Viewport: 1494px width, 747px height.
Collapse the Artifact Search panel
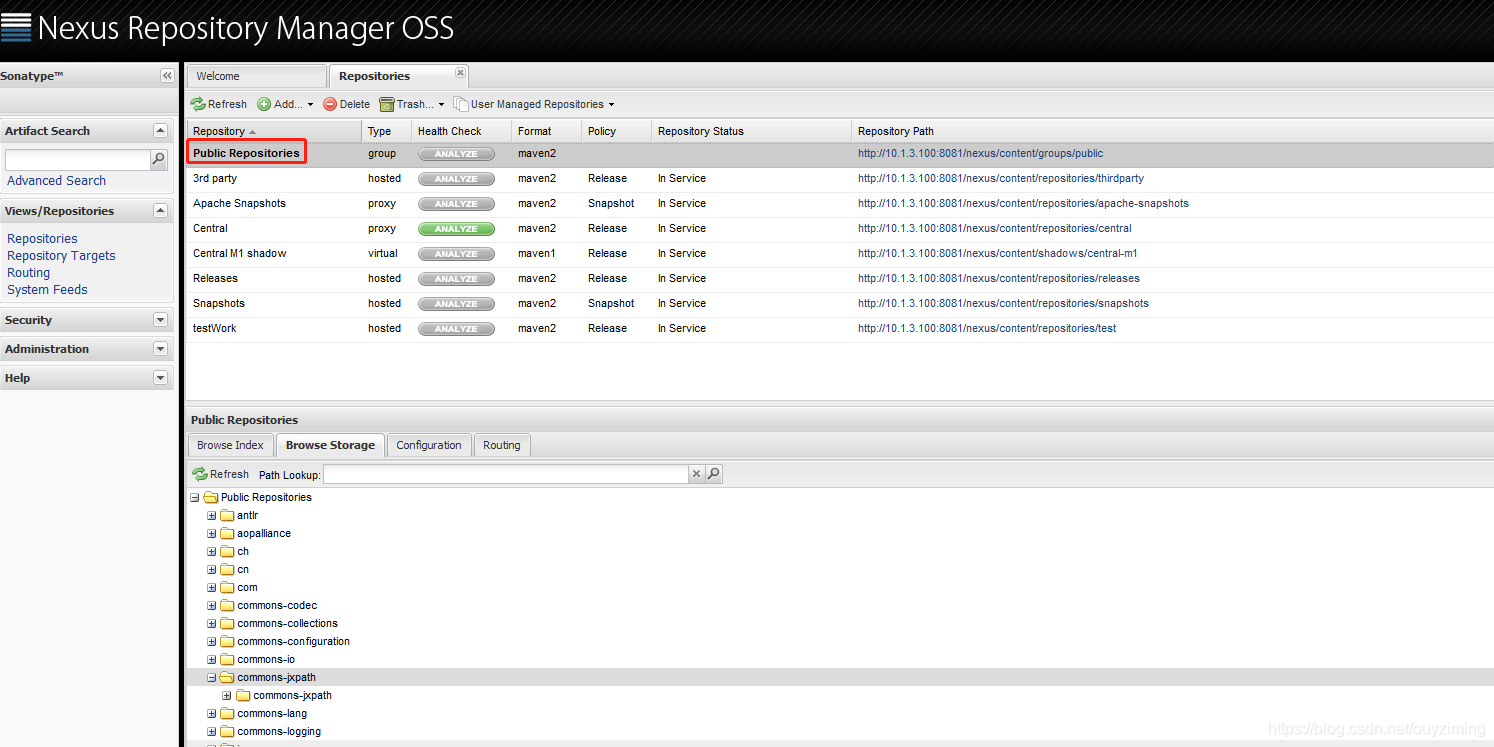[x=160, y=131]
